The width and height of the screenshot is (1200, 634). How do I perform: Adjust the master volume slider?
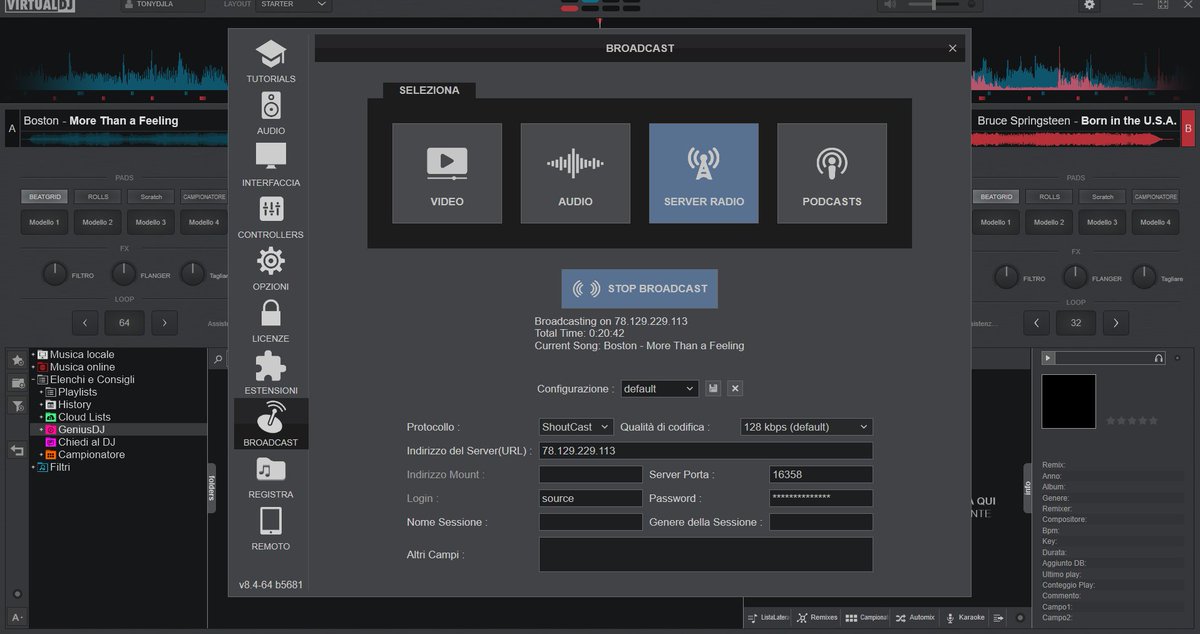(935, 5)
